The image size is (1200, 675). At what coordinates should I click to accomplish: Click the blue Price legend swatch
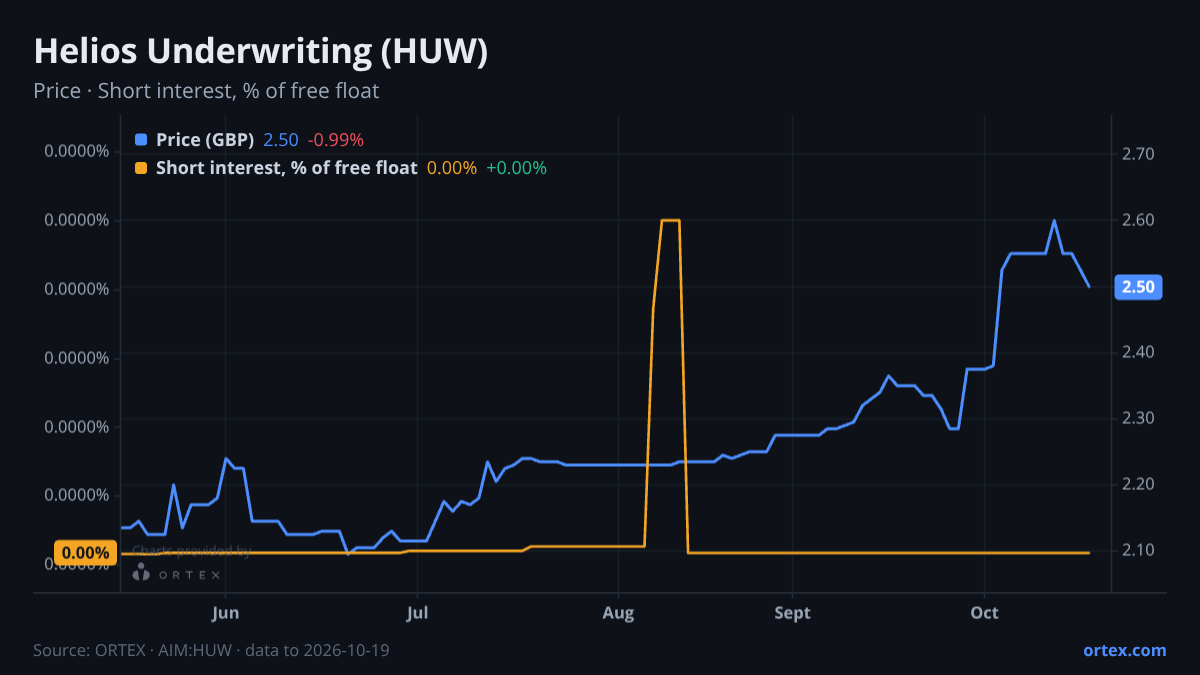[141, 140]
